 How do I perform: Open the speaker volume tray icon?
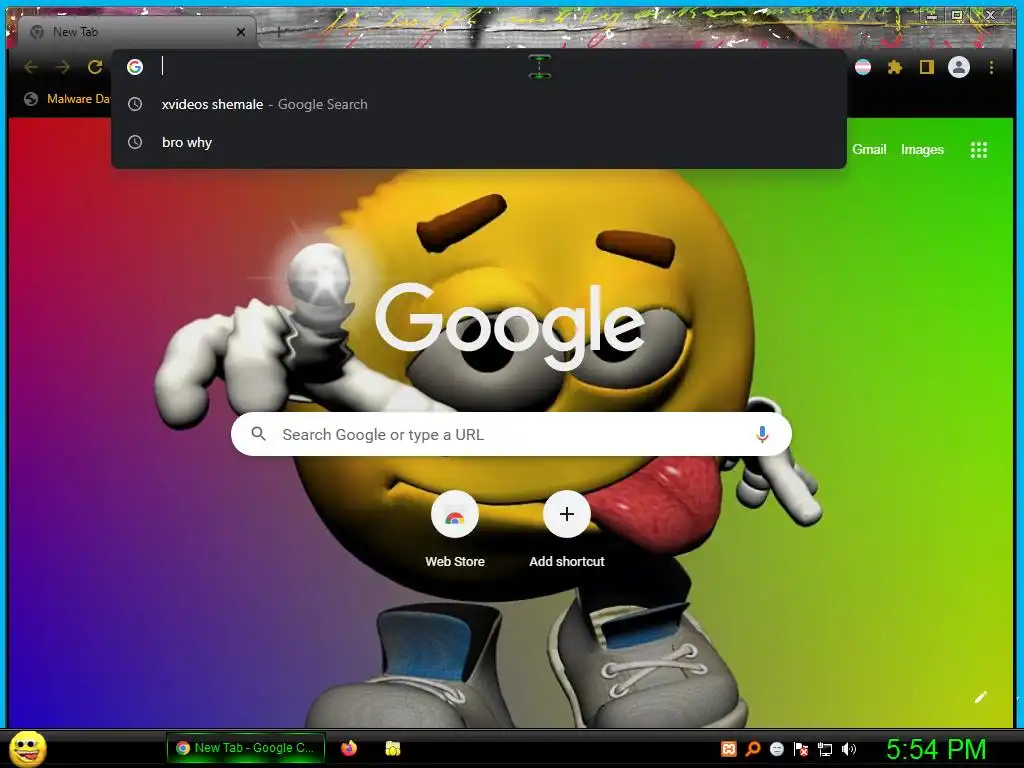[848, 749]
